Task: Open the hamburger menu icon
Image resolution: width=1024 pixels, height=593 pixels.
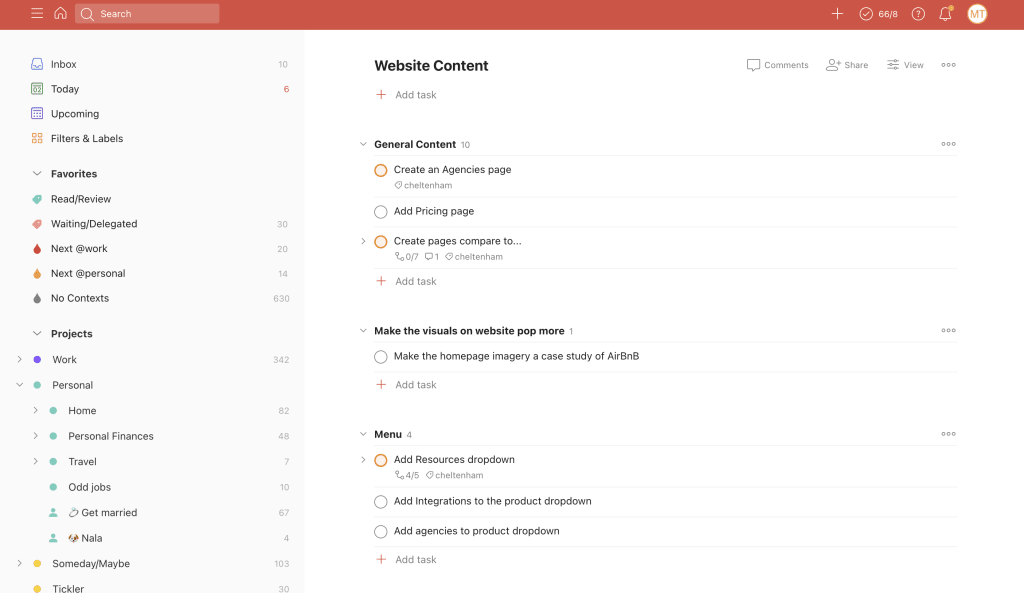Action: coord(37,14)
